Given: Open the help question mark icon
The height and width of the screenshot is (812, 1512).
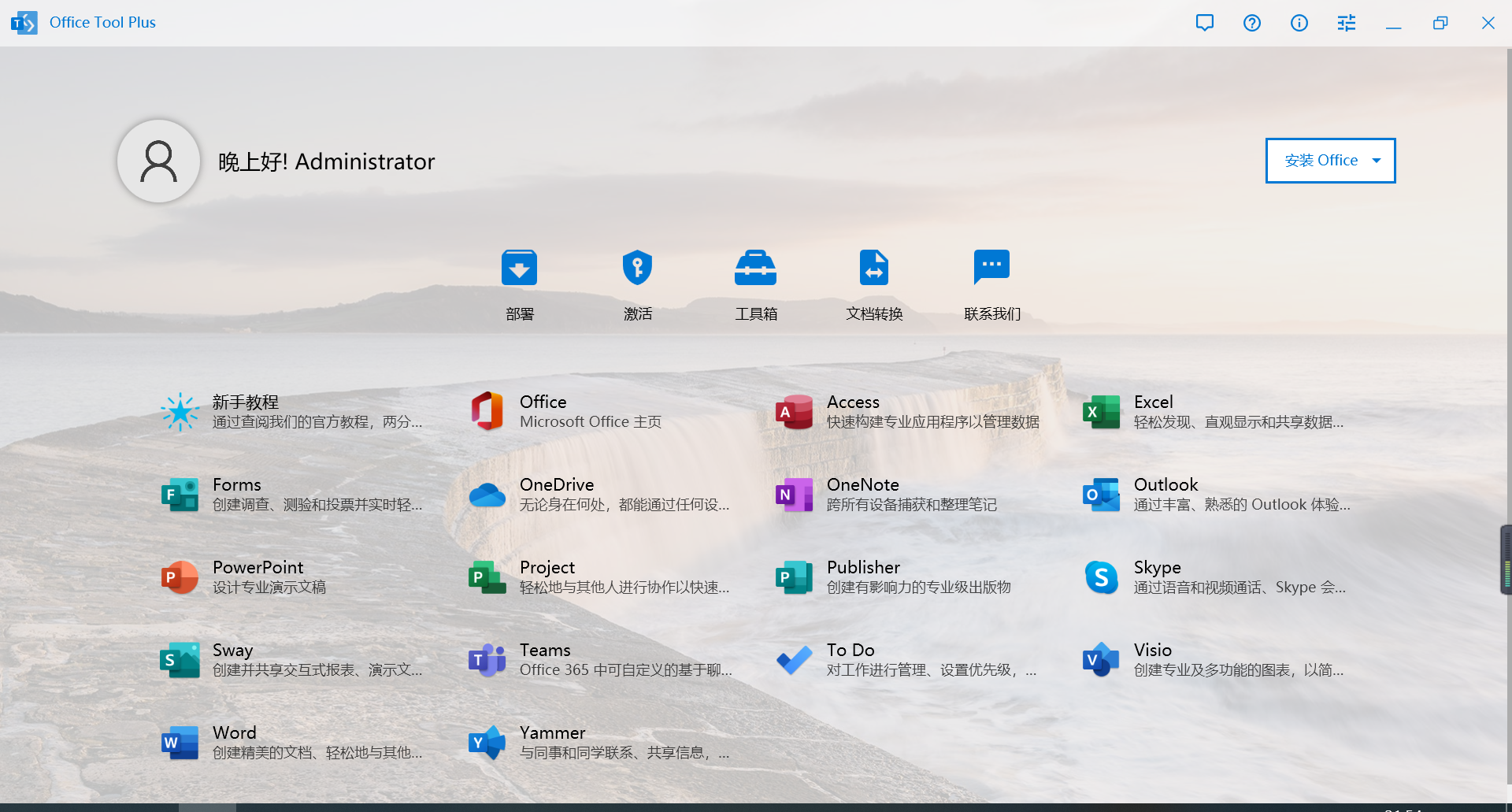Looking at the screenshot, I should pyautogui.click(x=1252, y=23).
